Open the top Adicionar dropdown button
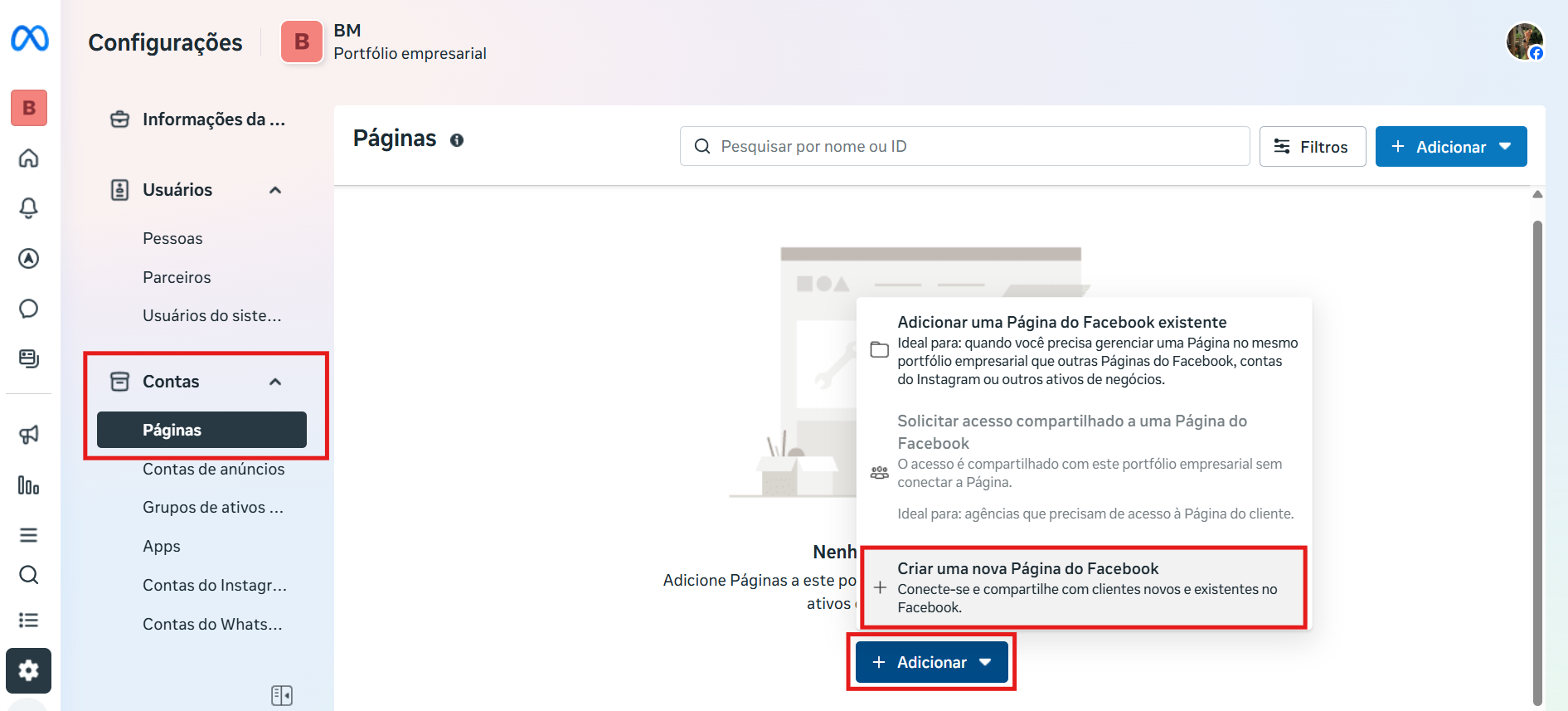Viewport: 1568px width, 711px height. point(1451,147)
